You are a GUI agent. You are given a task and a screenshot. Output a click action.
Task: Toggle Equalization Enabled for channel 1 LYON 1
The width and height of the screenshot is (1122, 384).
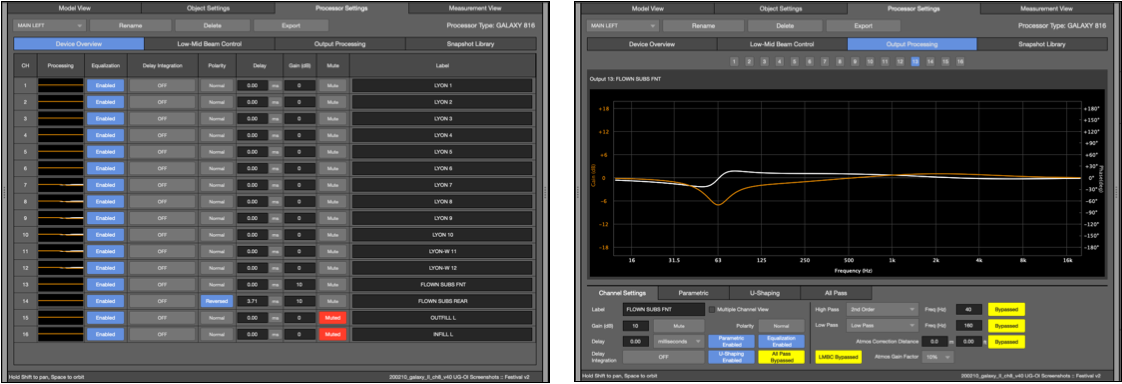[105, 85]
